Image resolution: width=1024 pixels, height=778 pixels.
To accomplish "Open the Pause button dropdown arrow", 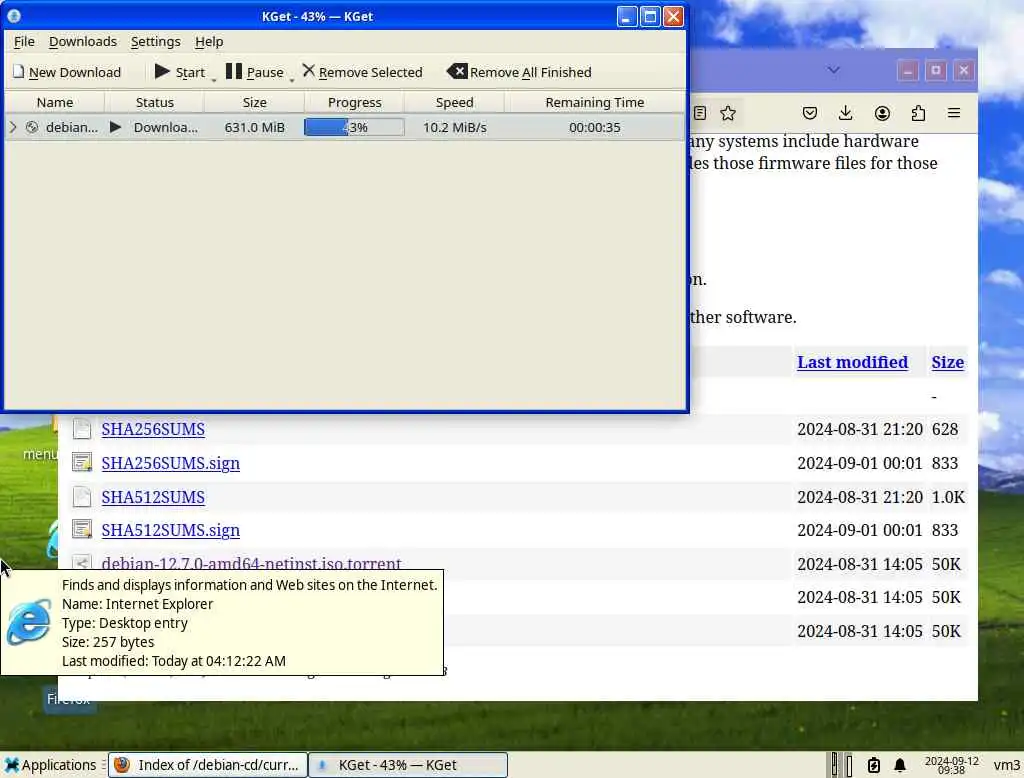I will pos(292,80).
